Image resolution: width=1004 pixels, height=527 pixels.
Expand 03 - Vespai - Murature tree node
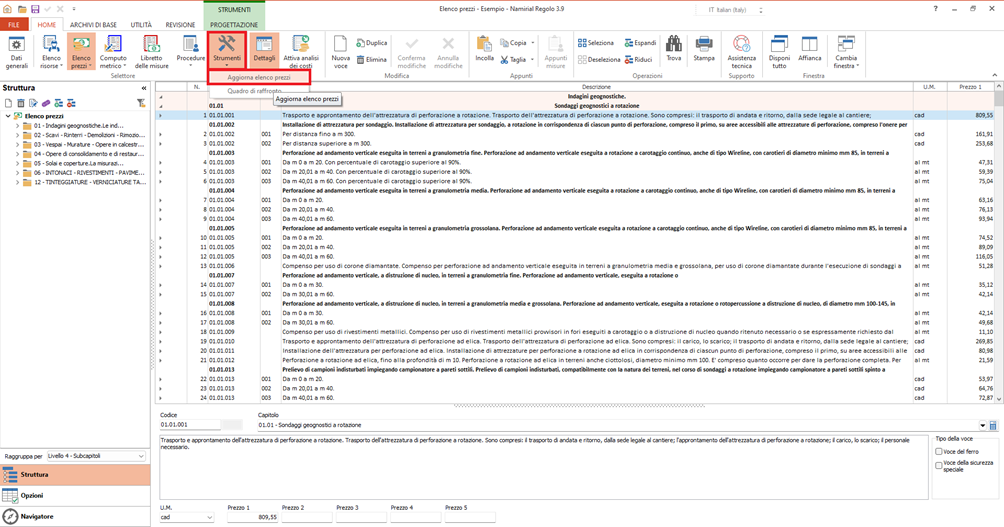[x=17, y=145]
